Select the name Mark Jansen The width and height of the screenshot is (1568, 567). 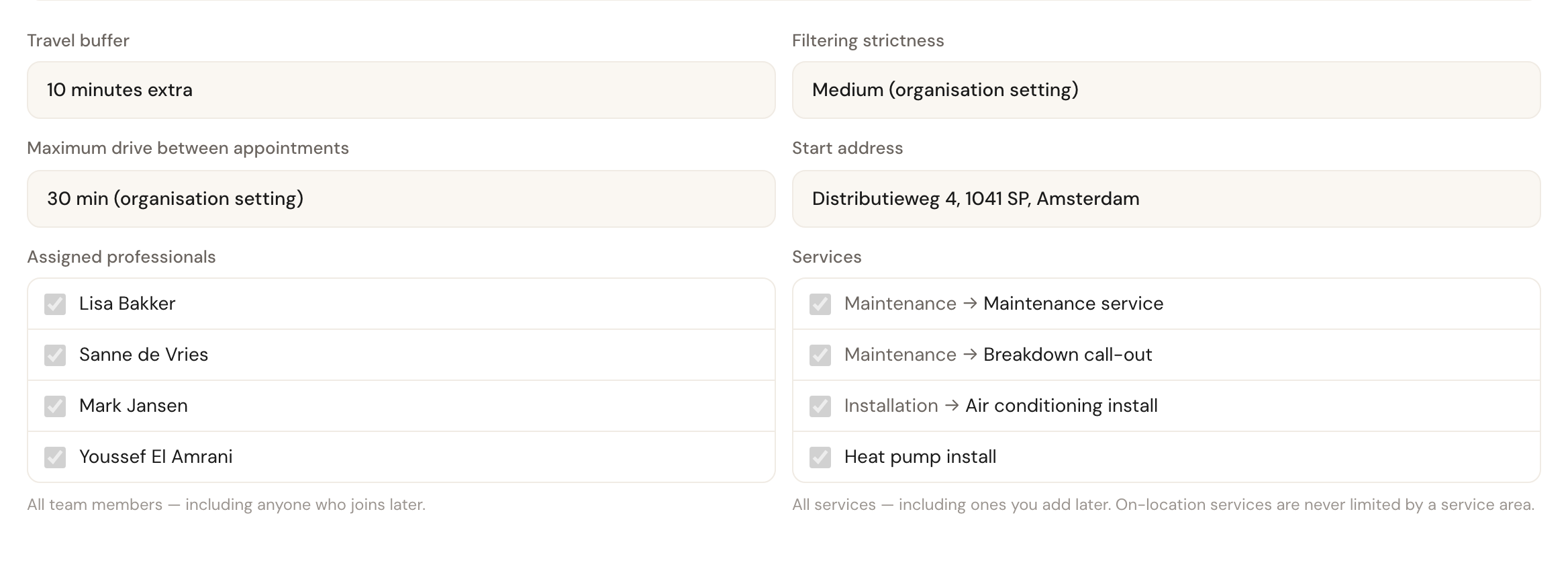(134, 406)
